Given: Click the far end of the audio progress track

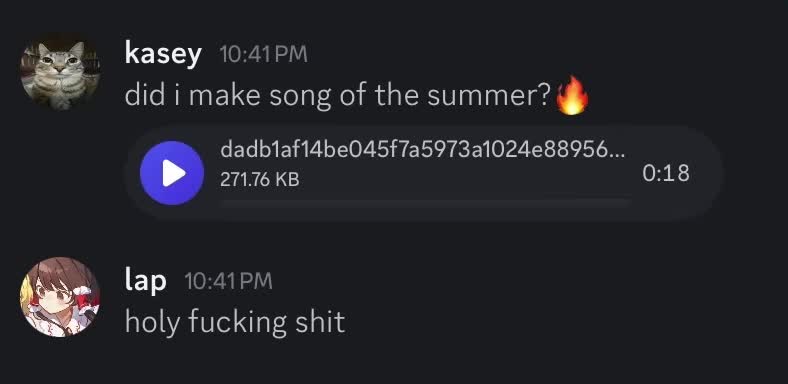Looking at the screenshot, I should tap(629, 202).
